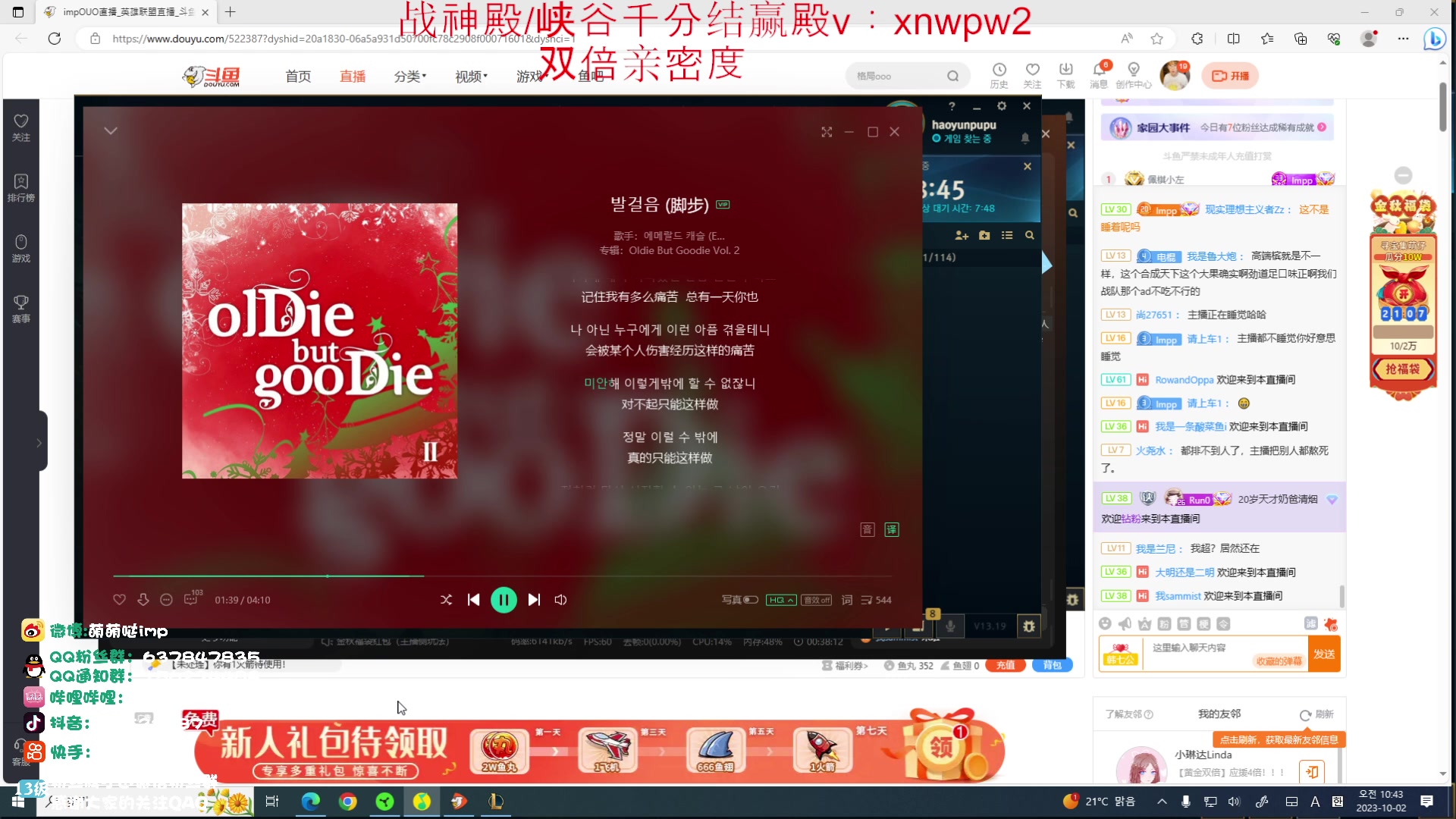Open song comments in the music player
This screenshot has width=1456, height=819.
point(191,599)
